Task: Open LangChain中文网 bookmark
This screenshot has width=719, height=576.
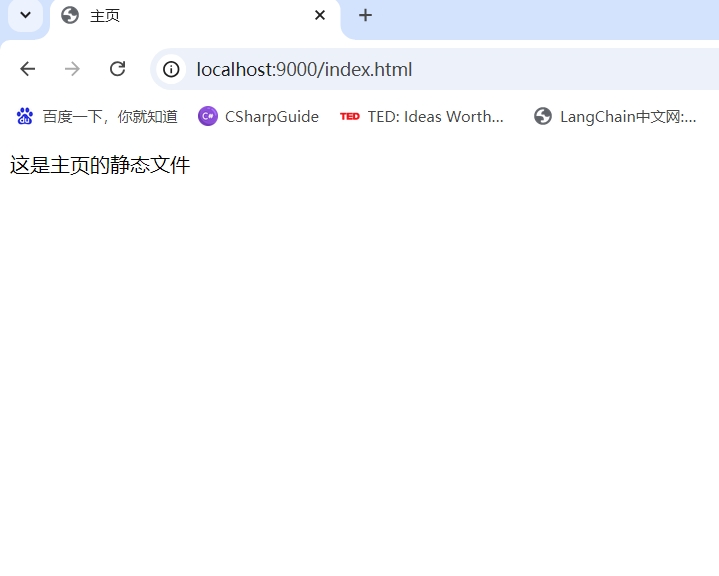Action: click(x=615, y=116)
